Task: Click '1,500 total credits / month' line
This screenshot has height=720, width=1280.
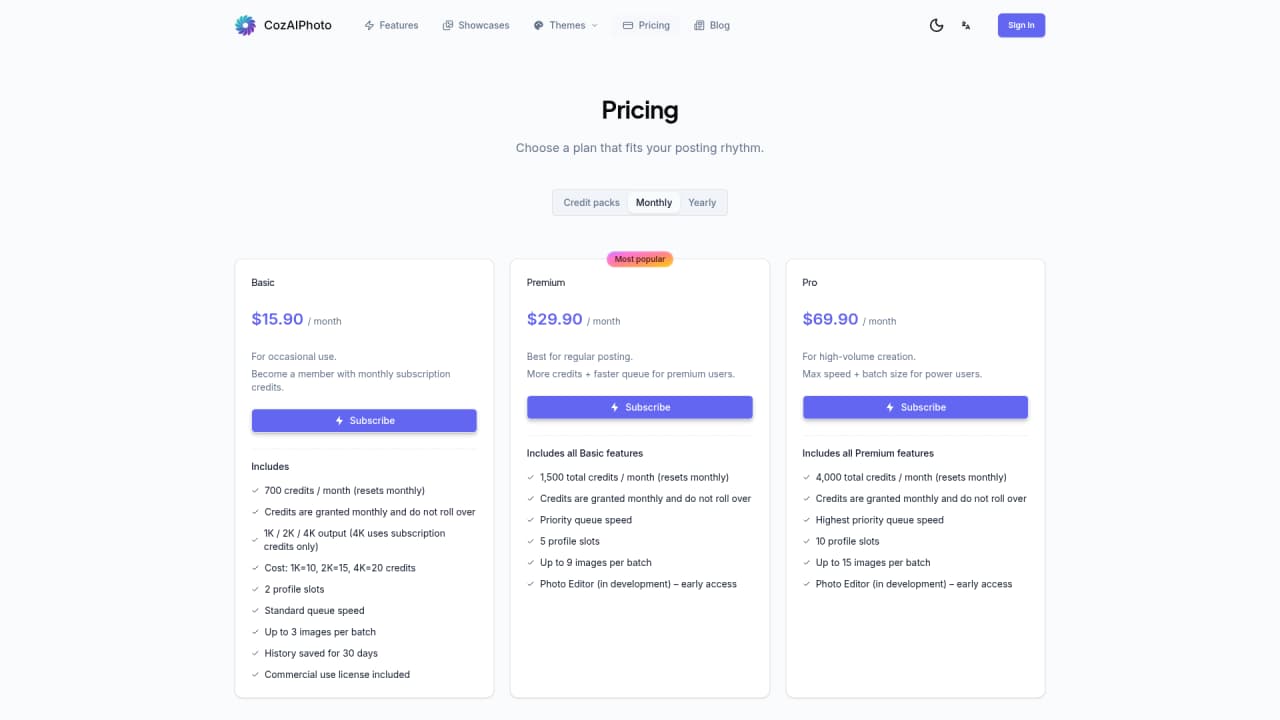Action: coord(634,477)
